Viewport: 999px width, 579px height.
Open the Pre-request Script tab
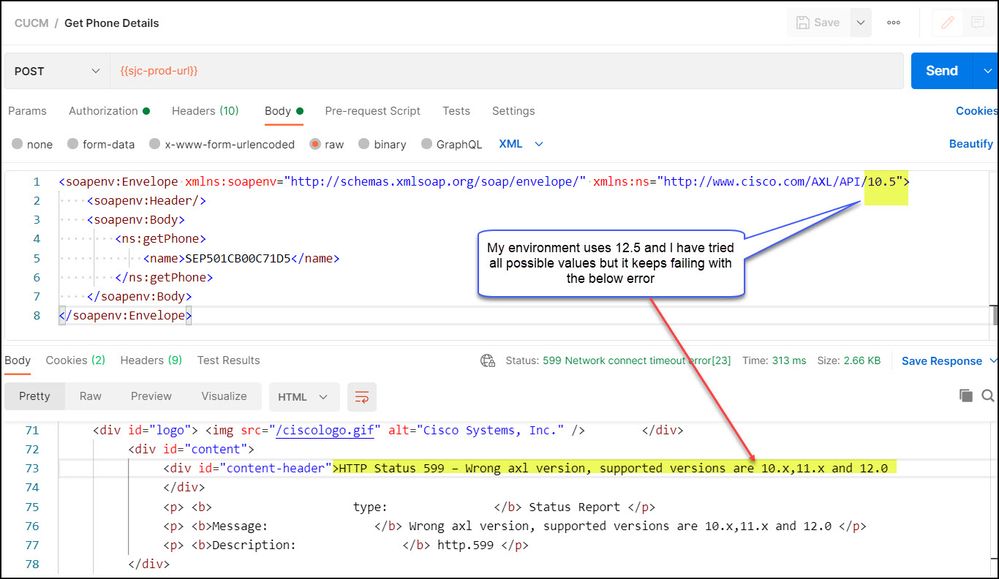(x=373, y=111)
